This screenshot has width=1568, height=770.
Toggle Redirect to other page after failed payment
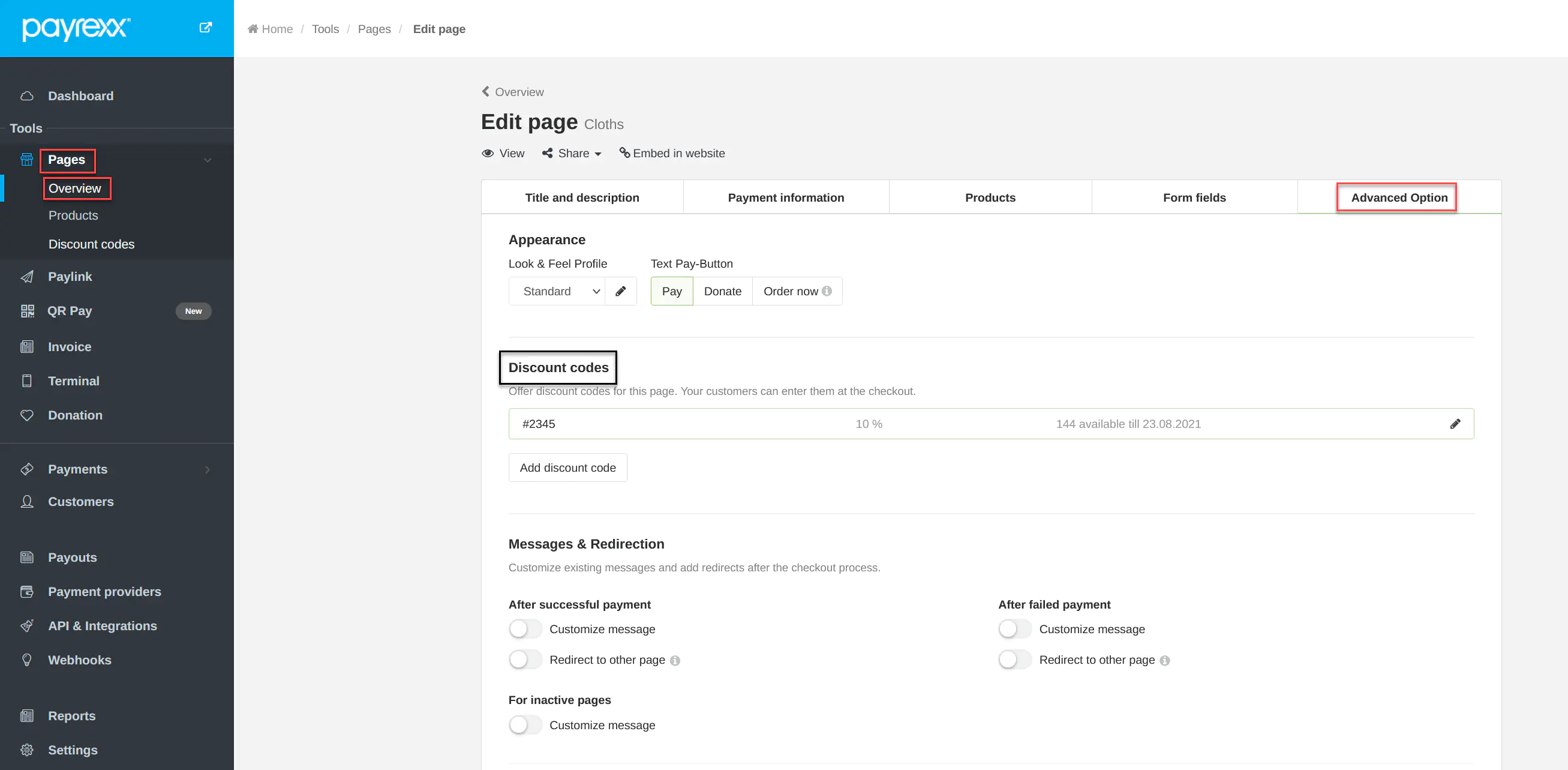point(1015,660)
